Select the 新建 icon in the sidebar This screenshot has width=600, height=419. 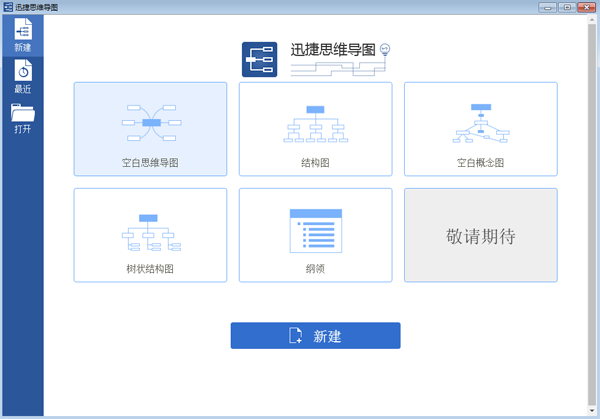tap(22, 31)
